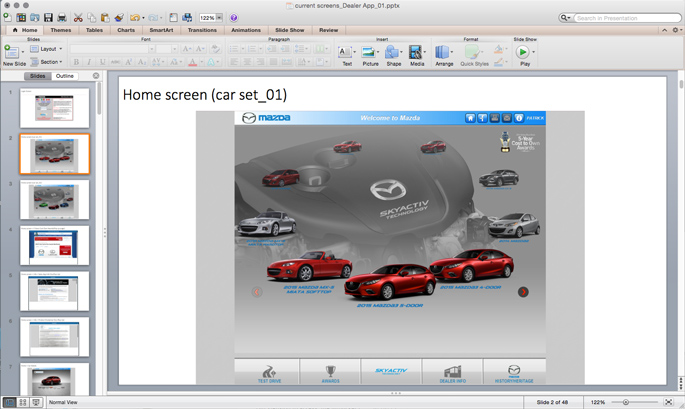Close the slides pane with X icon
Image resolution: width=685 pixels, height=409 pixels.
(x=96, y=76)
